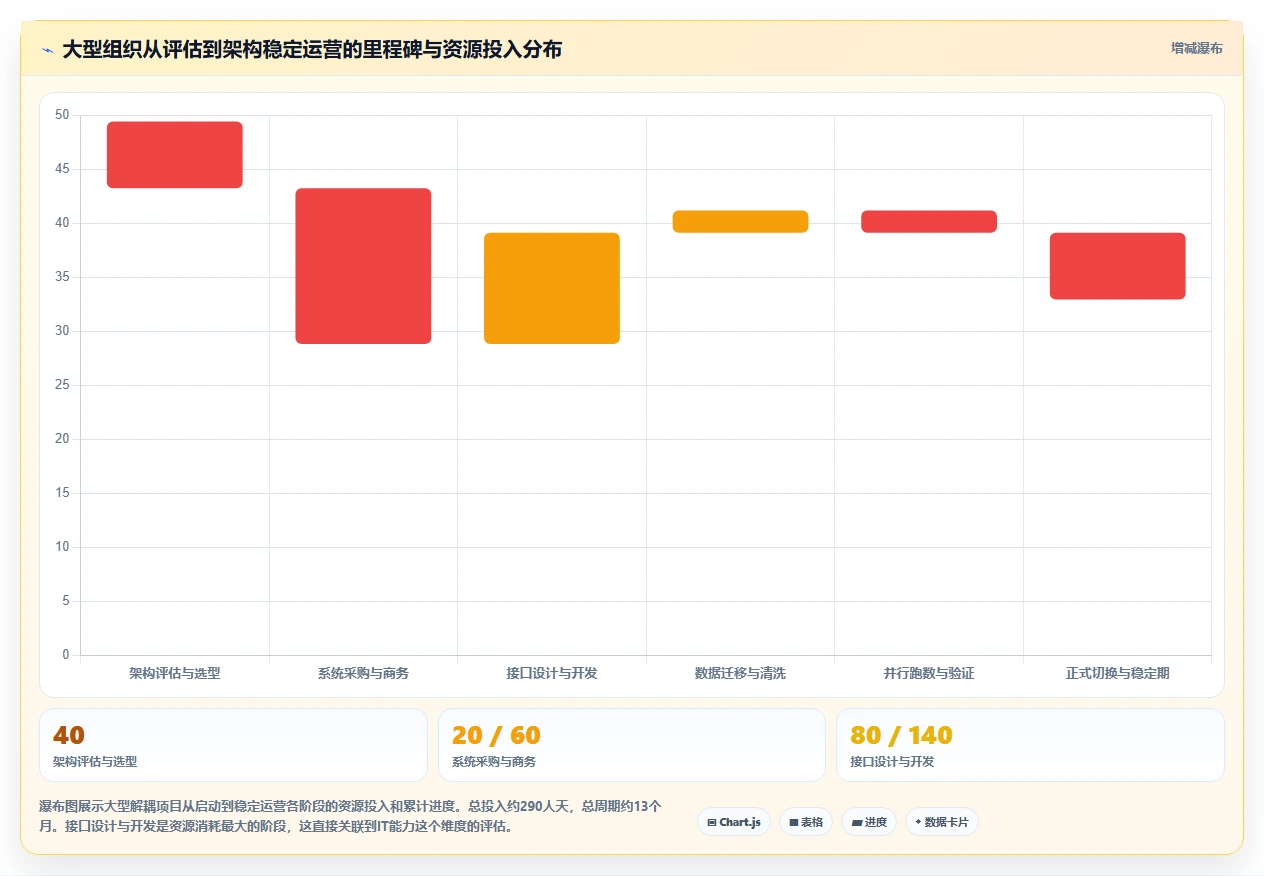
Task: Click the 40 value in first card
Action: 69,735
